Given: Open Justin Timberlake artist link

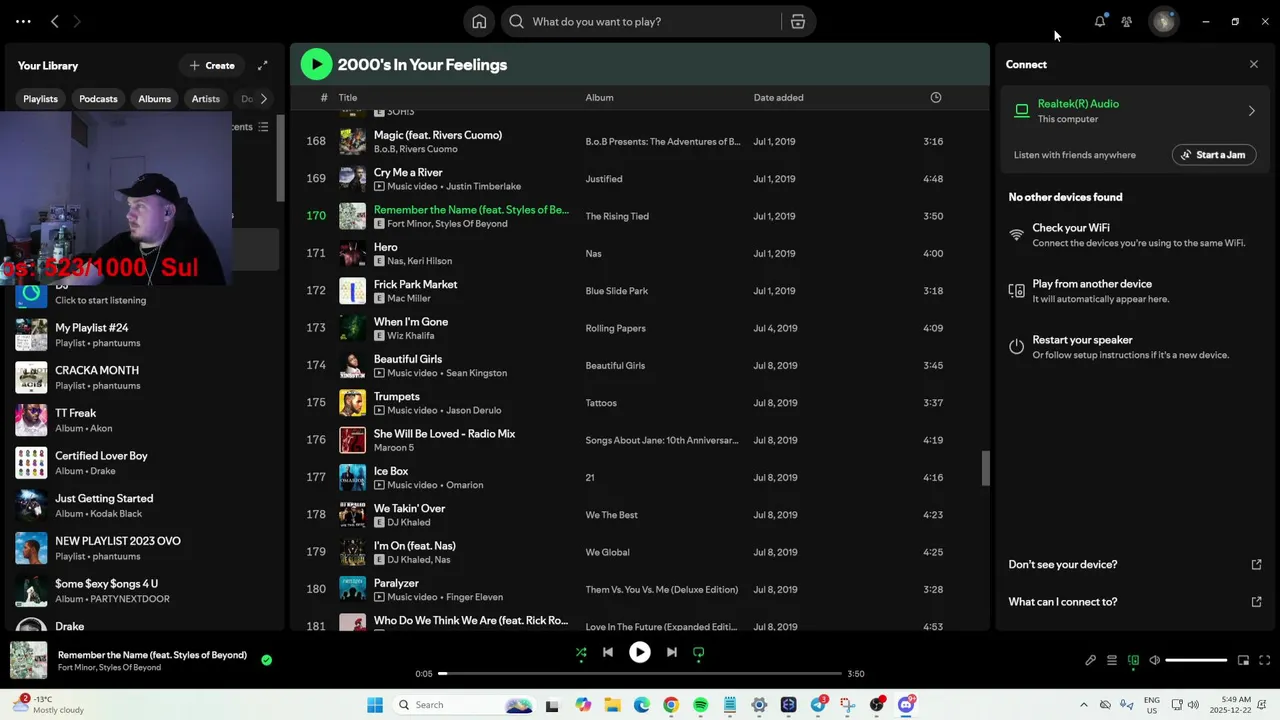Looking at the screenshot, I should (483, 186).
